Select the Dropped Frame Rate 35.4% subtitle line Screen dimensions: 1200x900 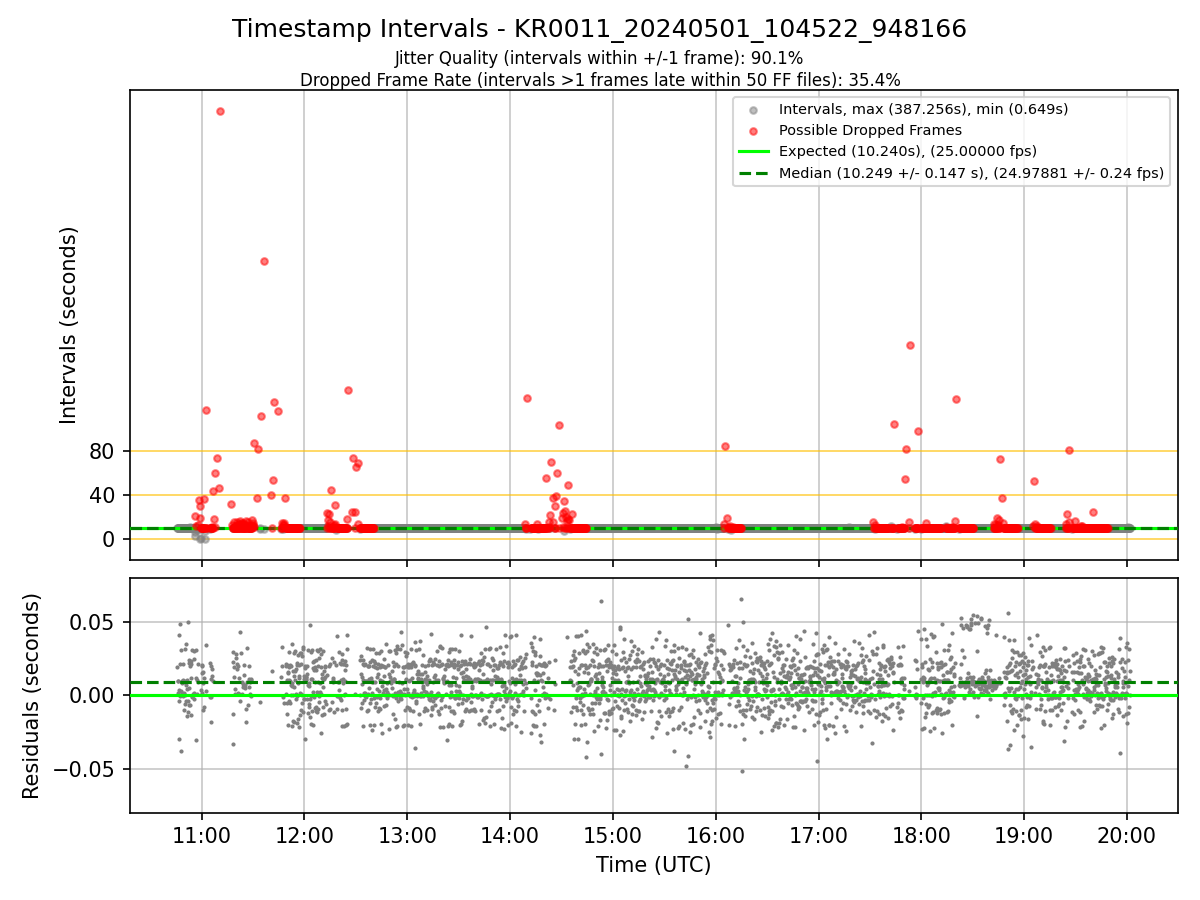[x=599, y=80]
